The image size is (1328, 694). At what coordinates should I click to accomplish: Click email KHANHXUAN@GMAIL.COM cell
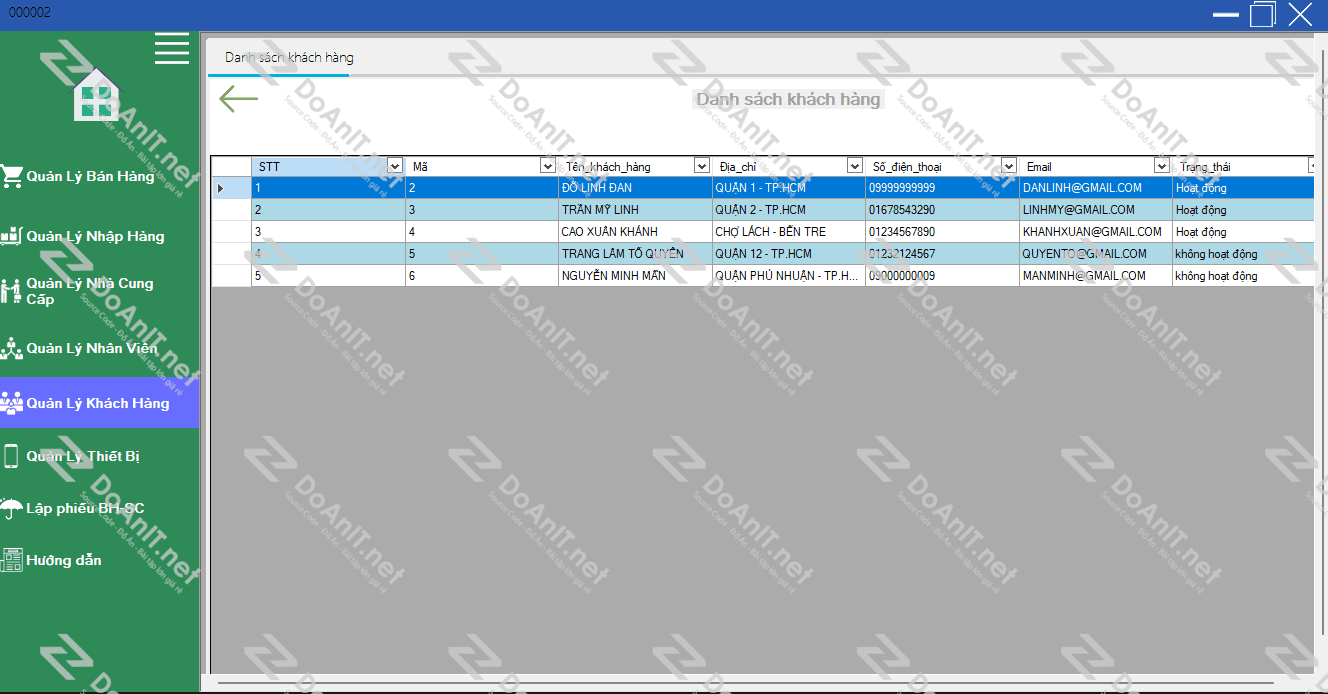tap(1096, 232)
